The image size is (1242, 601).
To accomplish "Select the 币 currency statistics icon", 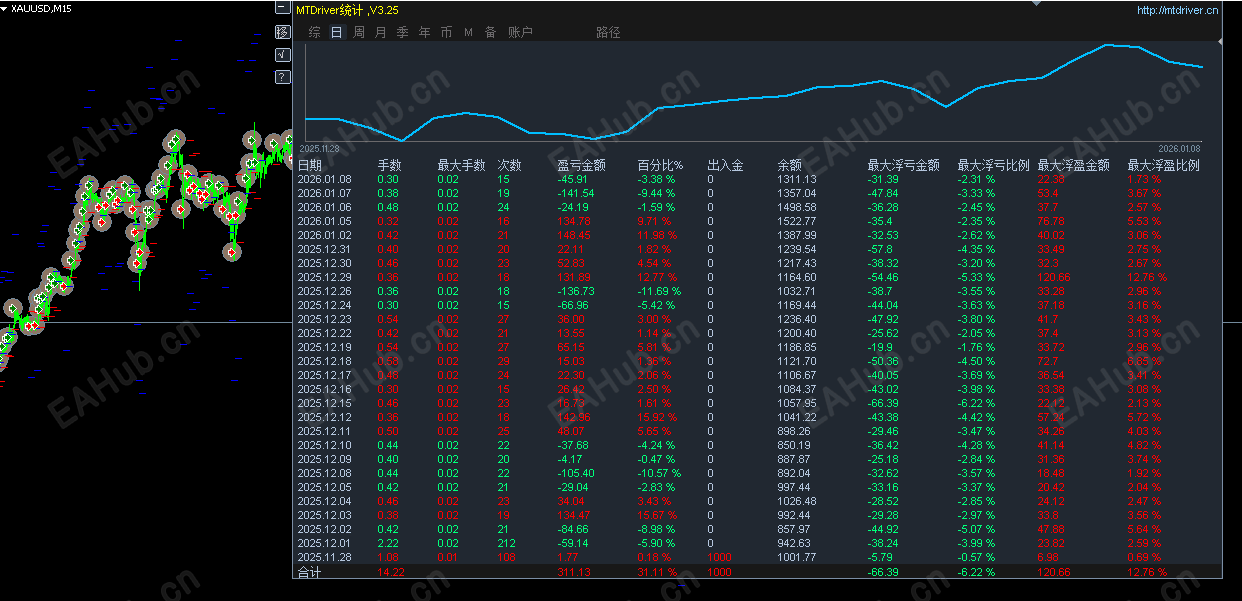I will click(x=446, y=31).
